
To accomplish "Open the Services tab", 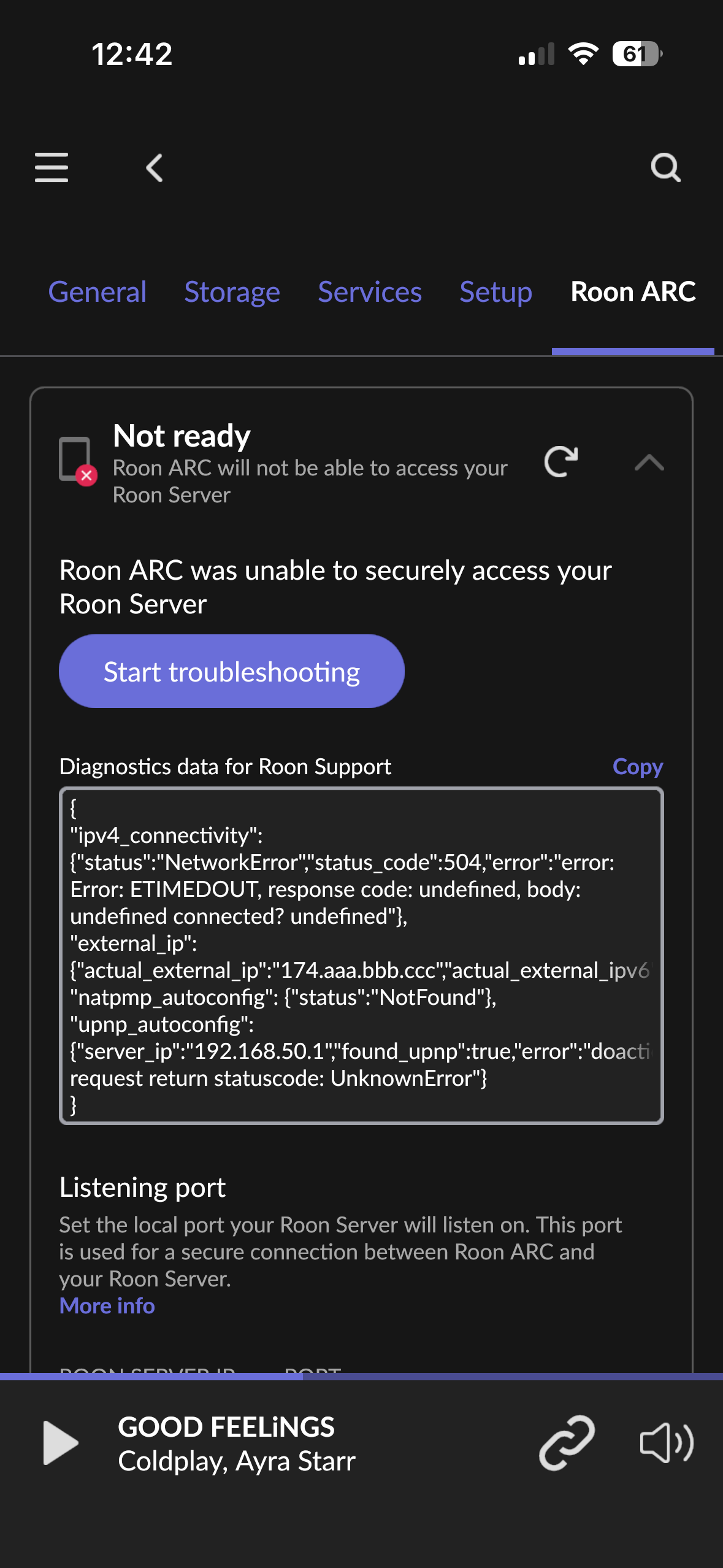I will 370,292.
